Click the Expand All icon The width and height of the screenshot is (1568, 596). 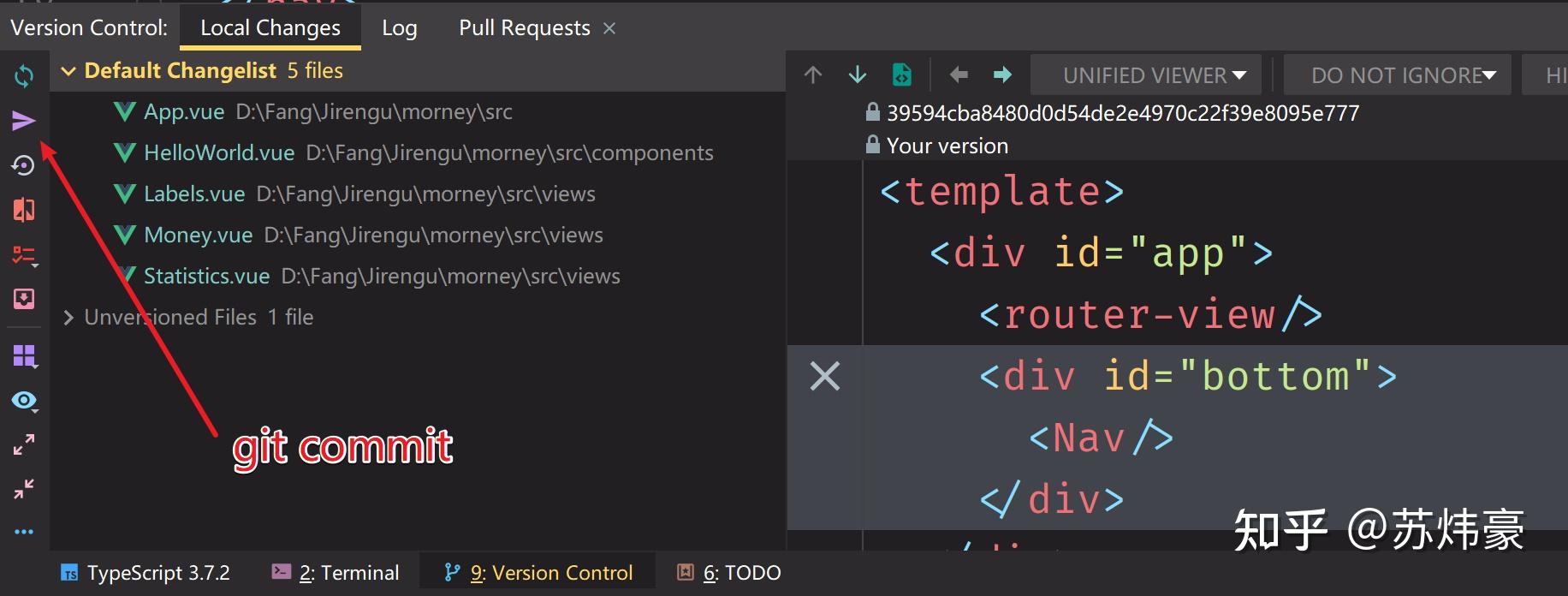(24, 444)
